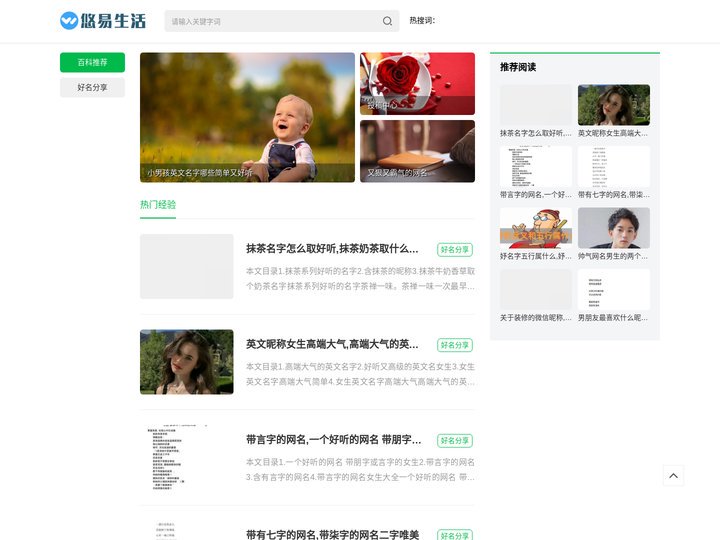720x540 pixels.
Task: Open the laughing baby banner image
Action: (x=248, y=117)
